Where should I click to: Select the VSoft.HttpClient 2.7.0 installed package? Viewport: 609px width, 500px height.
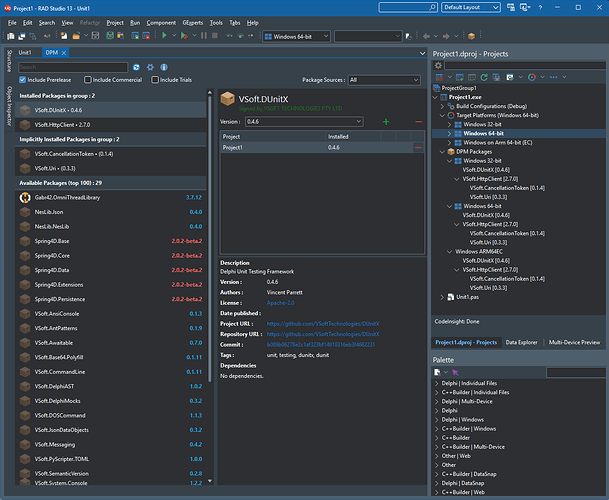(111, 125)
